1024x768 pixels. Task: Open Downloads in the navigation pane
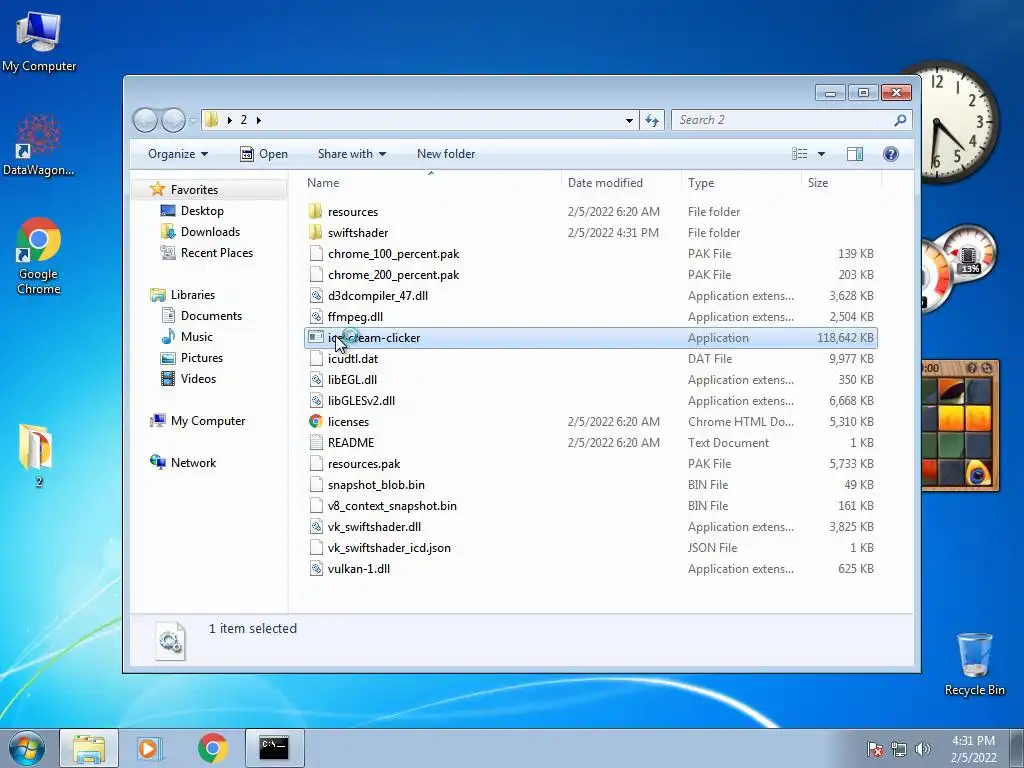pos(200,232)
